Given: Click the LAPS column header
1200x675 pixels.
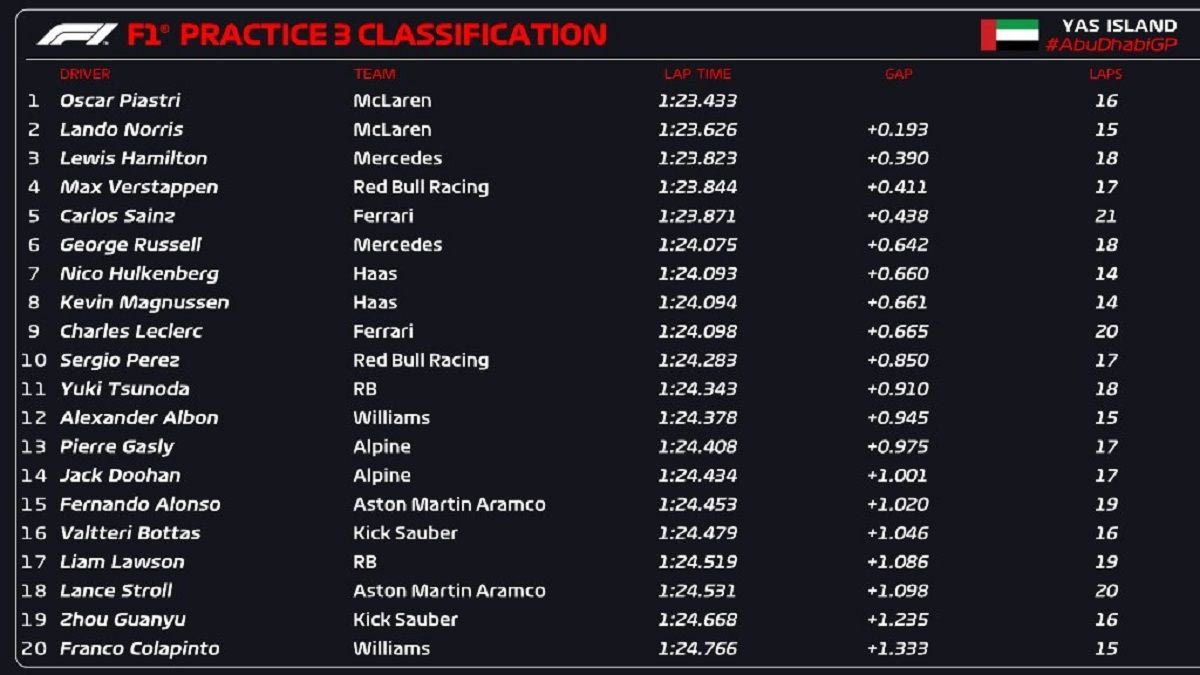Looking at the screenshot, I should pyautogui.click(x=1105, y=74).
